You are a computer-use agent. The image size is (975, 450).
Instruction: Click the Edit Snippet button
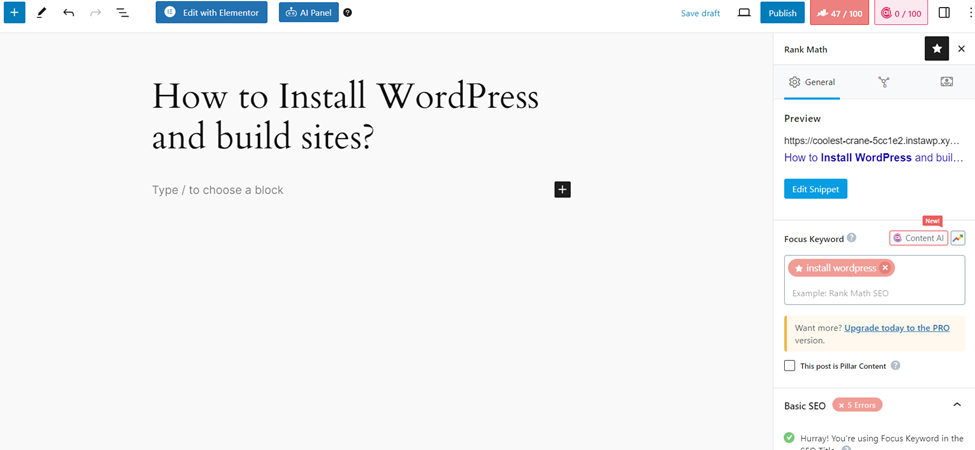tap(815, 189)
